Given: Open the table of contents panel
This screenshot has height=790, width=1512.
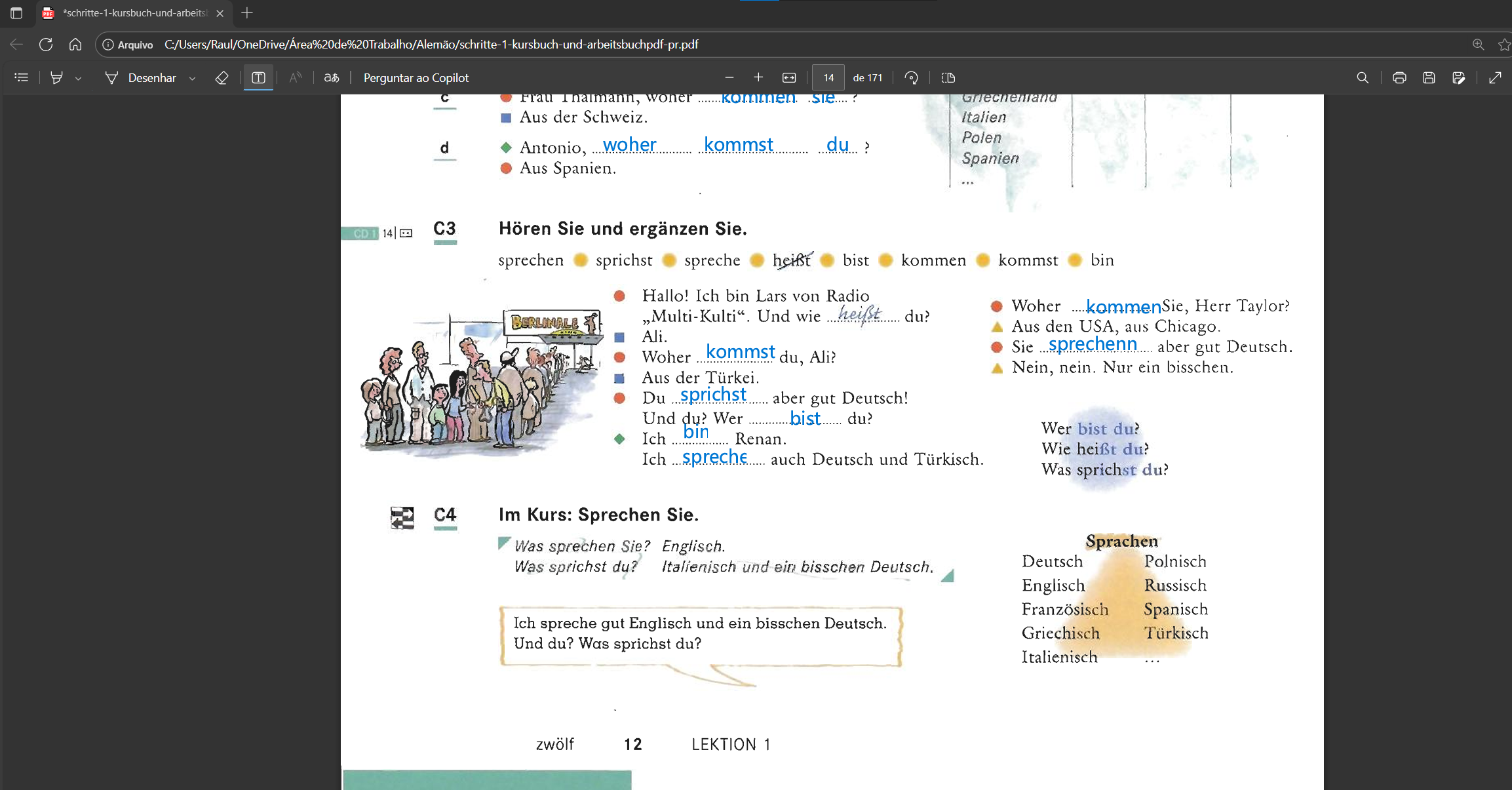Looking at the screenshot, I should (21, 77).
